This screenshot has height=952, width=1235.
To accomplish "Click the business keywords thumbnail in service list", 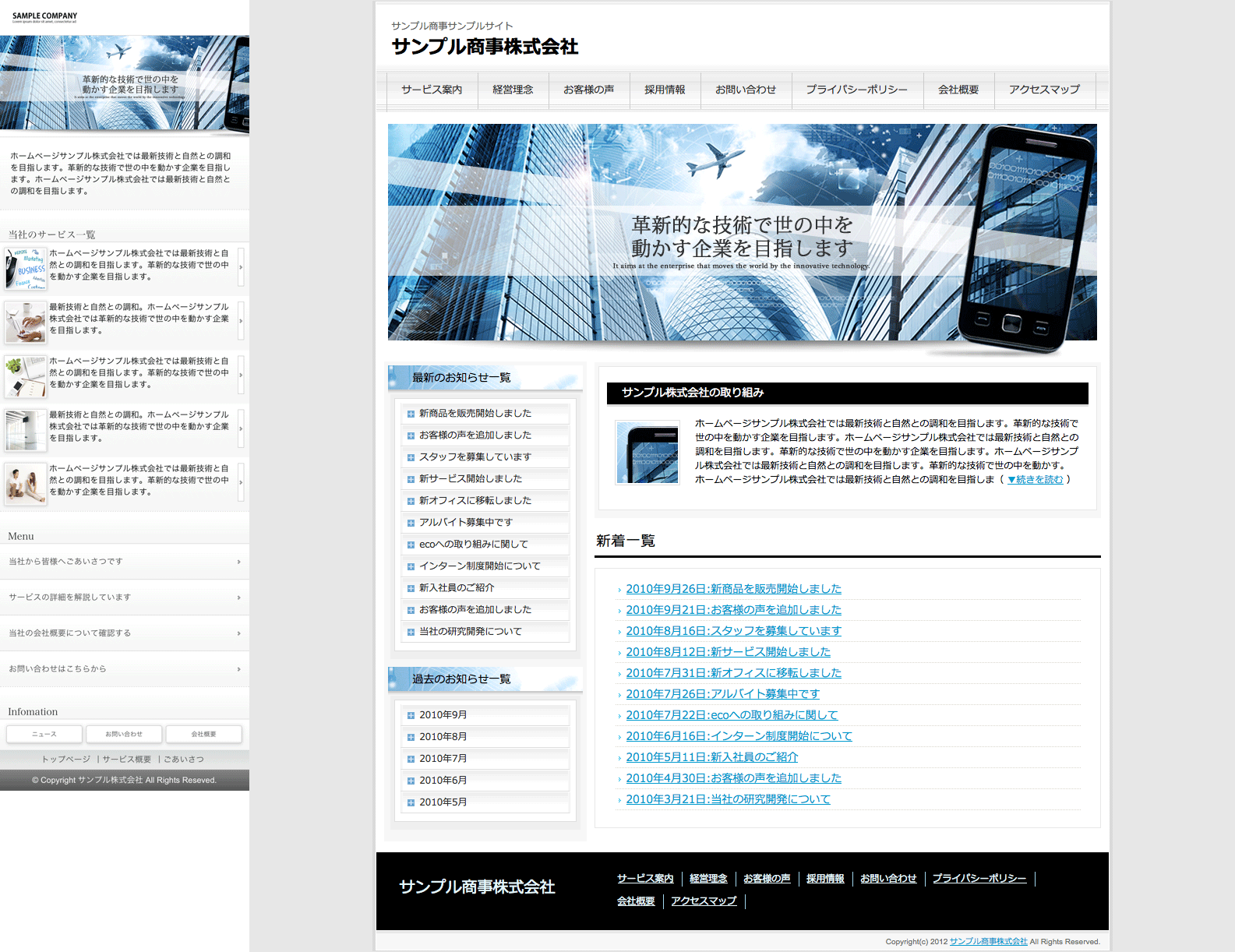I will tap(26, 269).
